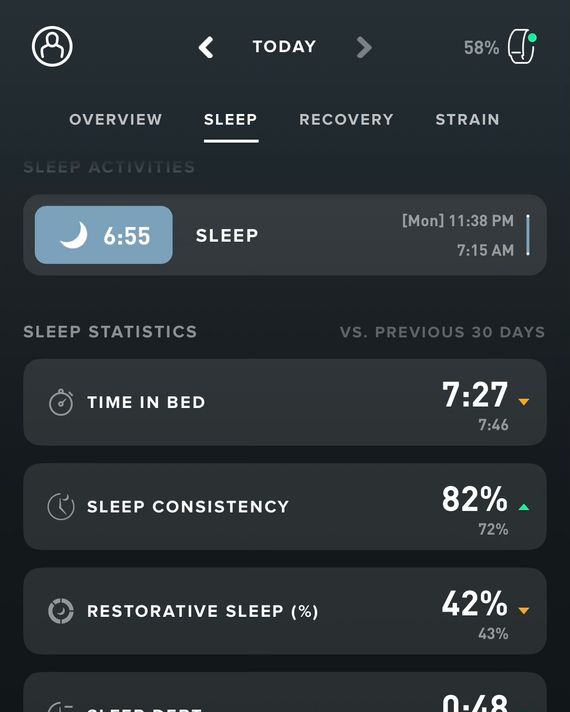The height and width of the screenshot is (712, 570).
Task: Tap the Restorative Sleep ring icon
Action: pyautogui.click(x=61, y=611)
